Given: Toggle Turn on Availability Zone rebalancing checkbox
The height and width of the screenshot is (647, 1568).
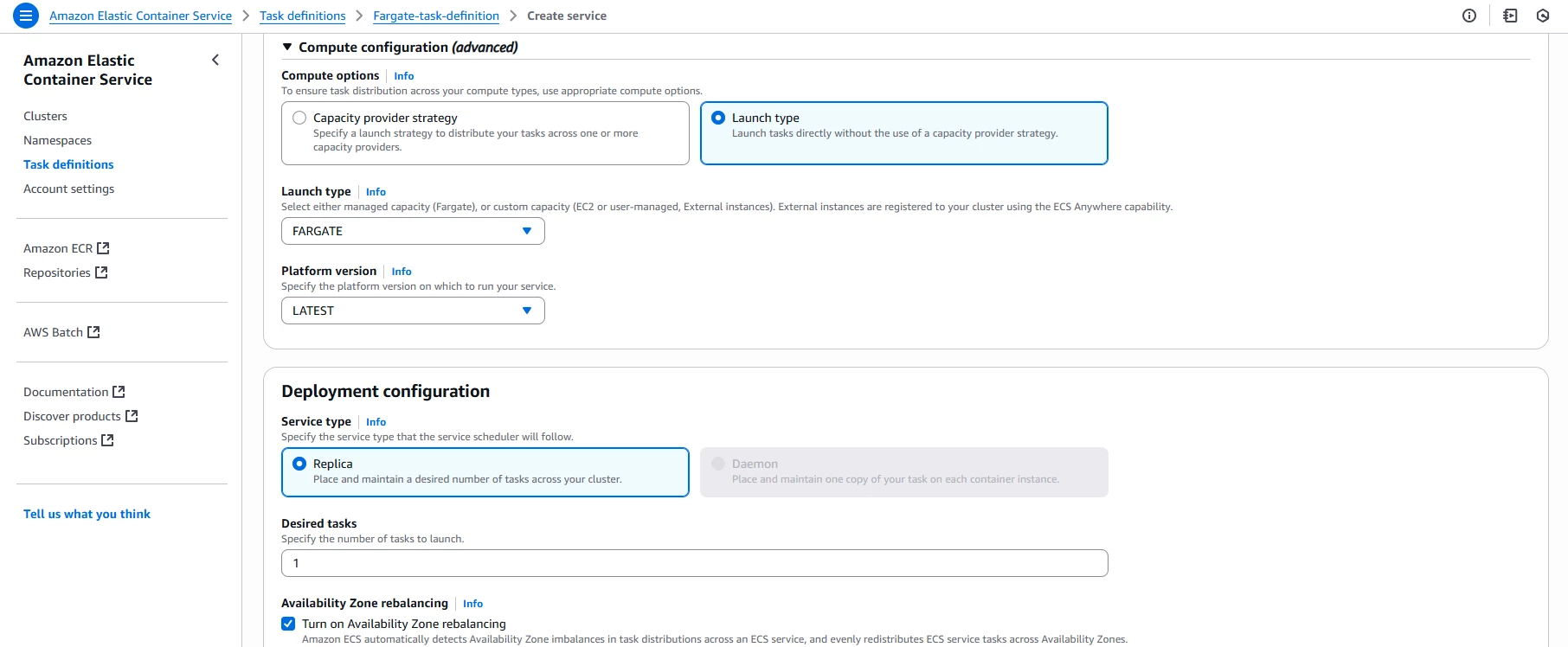Looking at the screenshot, I should 288,624.
